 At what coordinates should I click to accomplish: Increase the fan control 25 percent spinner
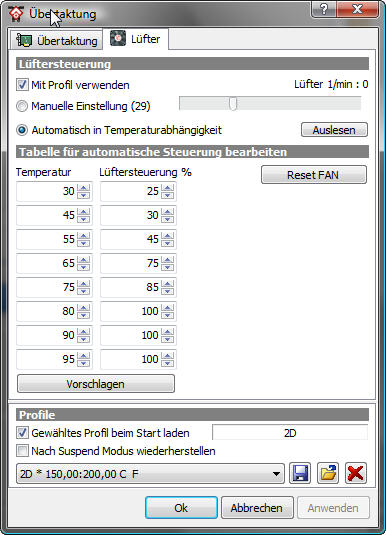(167, 187)
